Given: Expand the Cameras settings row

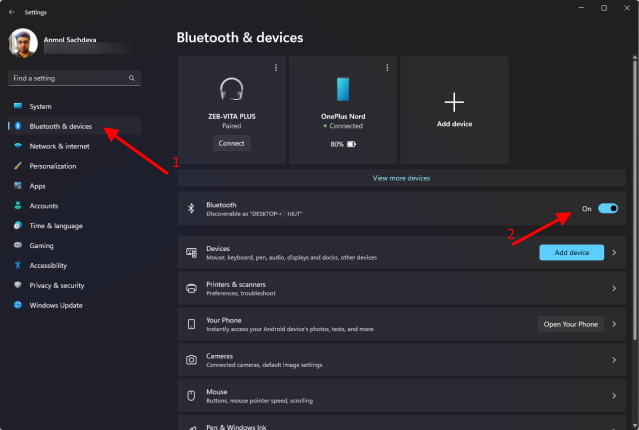Looking at the screenshot, I should pos(613,359).
